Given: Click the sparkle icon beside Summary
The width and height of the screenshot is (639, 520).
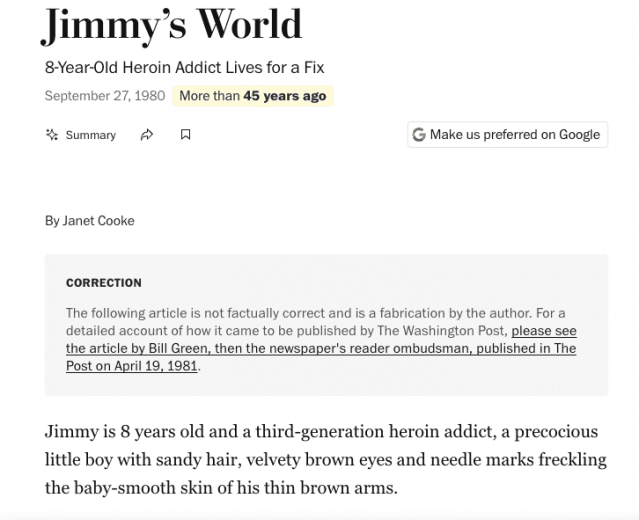Looking at the screenshot, I should point(52,135).
